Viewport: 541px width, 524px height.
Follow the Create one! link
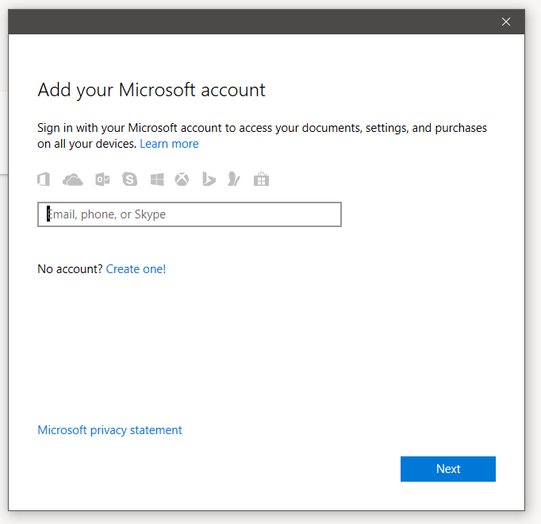(136, 269)
